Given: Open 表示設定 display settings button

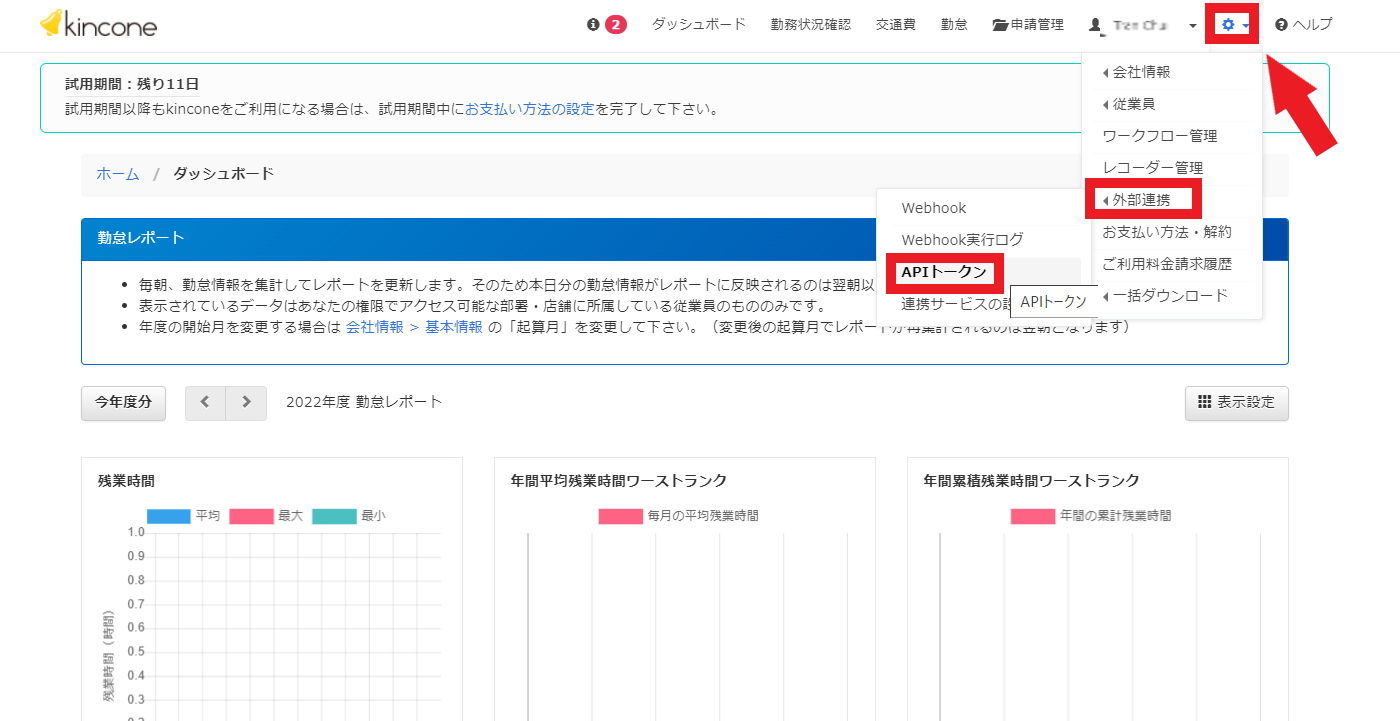Looking at the screenshot, I should (1237, 402).
